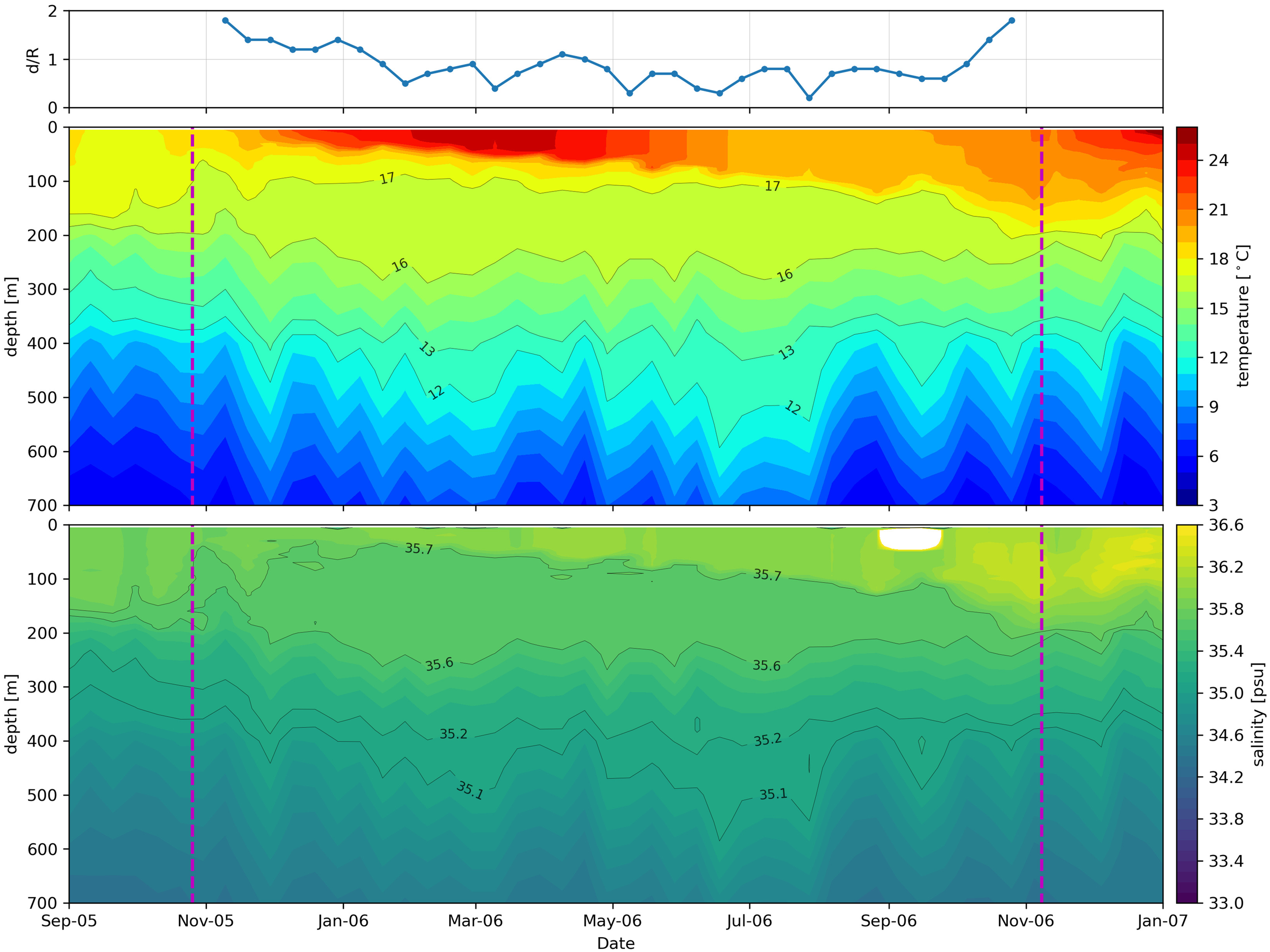The width and height of the screenshot is (1270, 952).
Task: Click the 'Date' x-axis title
Action: [x=616, y=943]
